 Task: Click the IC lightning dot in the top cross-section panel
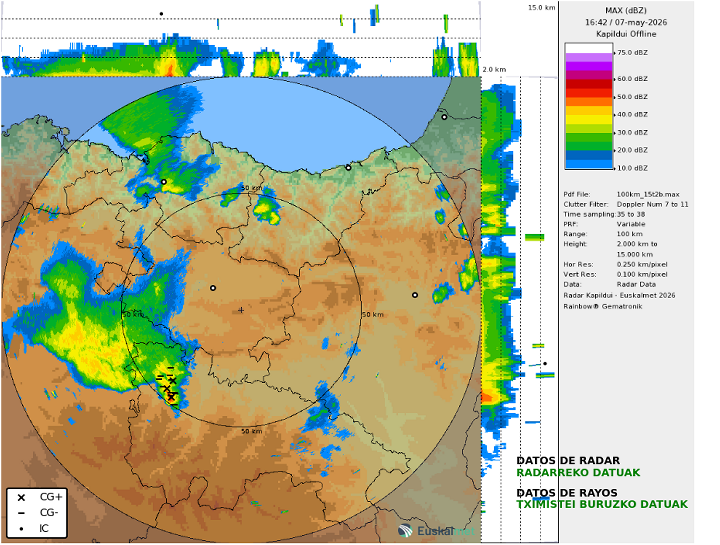pos(161,14)
